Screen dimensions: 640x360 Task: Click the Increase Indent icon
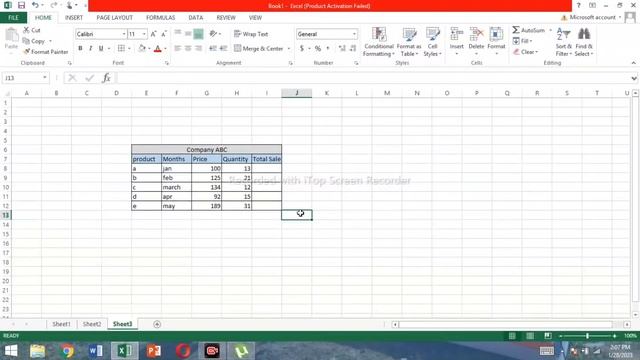tap(223, 49)
